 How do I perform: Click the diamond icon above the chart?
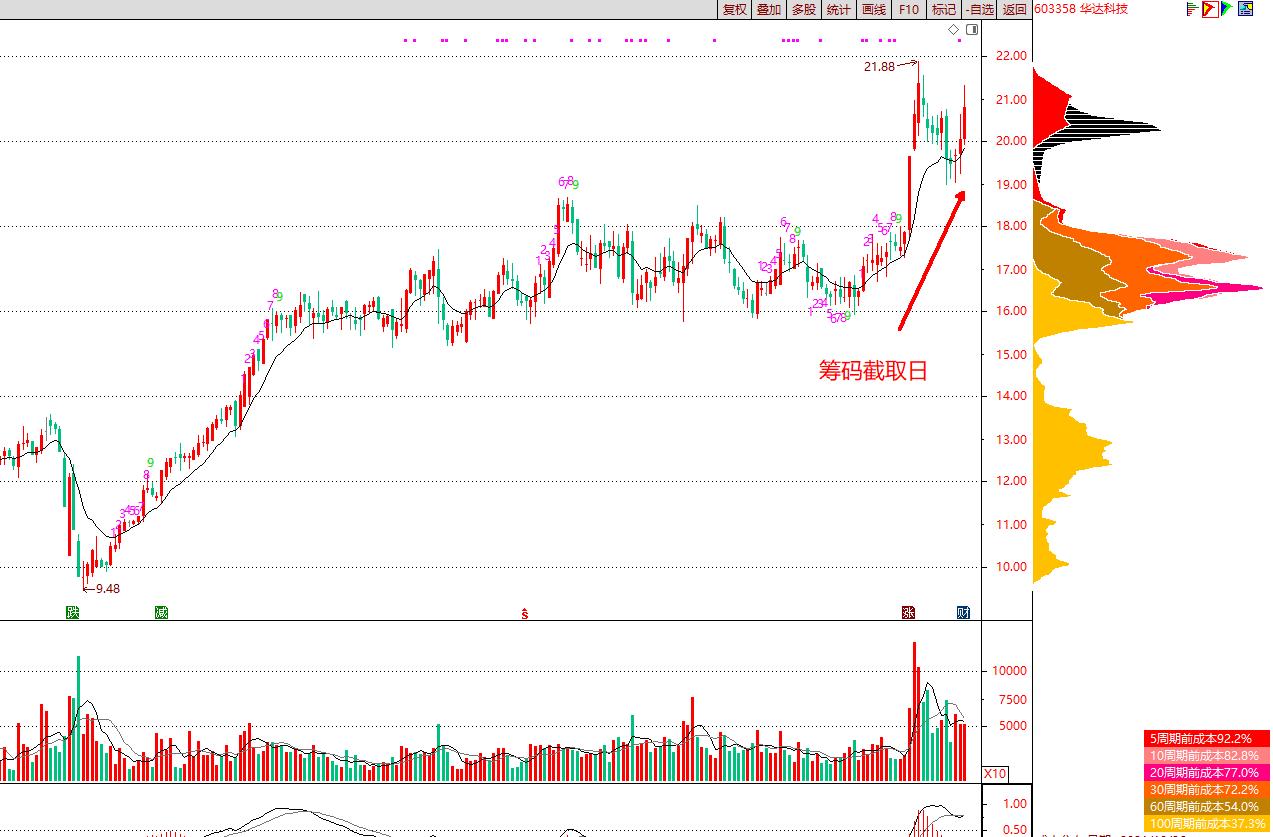point(955,30)
